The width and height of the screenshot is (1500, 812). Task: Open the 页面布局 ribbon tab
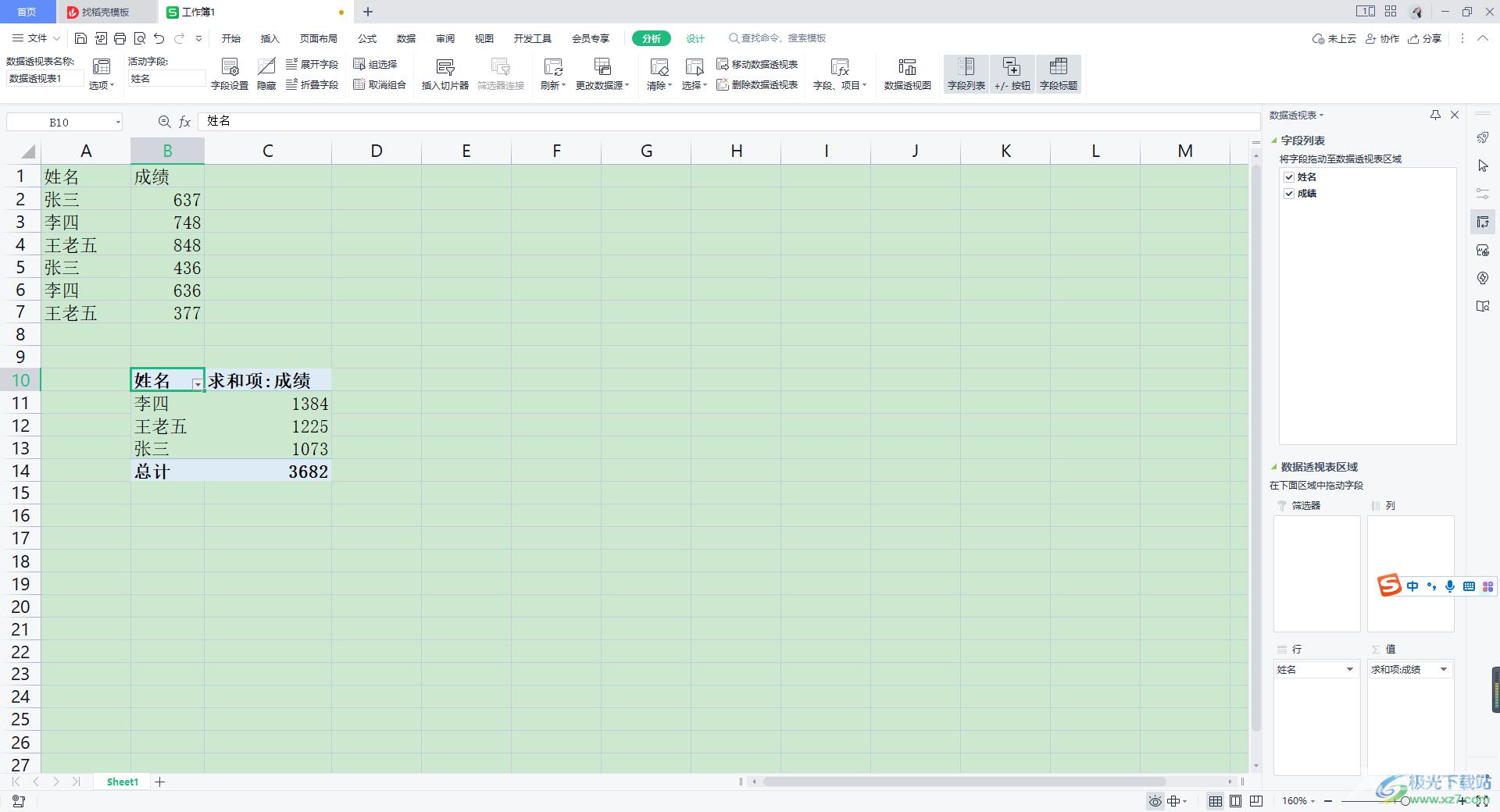(319, 38)
